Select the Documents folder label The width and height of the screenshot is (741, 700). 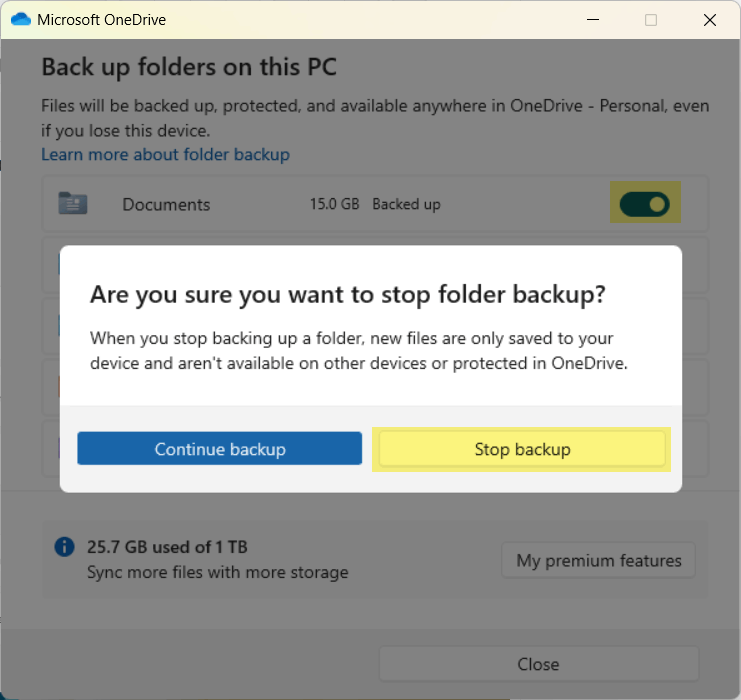click(166, 204)
